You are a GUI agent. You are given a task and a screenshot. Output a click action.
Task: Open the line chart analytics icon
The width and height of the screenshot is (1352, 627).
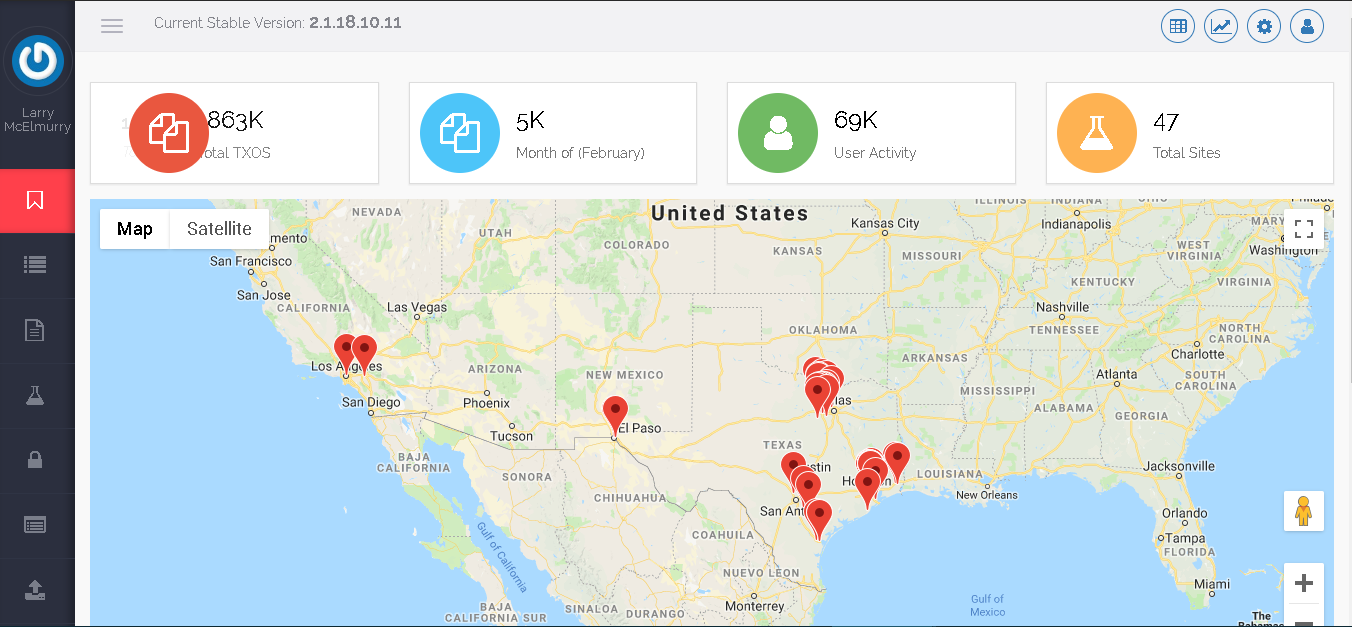1221,27
